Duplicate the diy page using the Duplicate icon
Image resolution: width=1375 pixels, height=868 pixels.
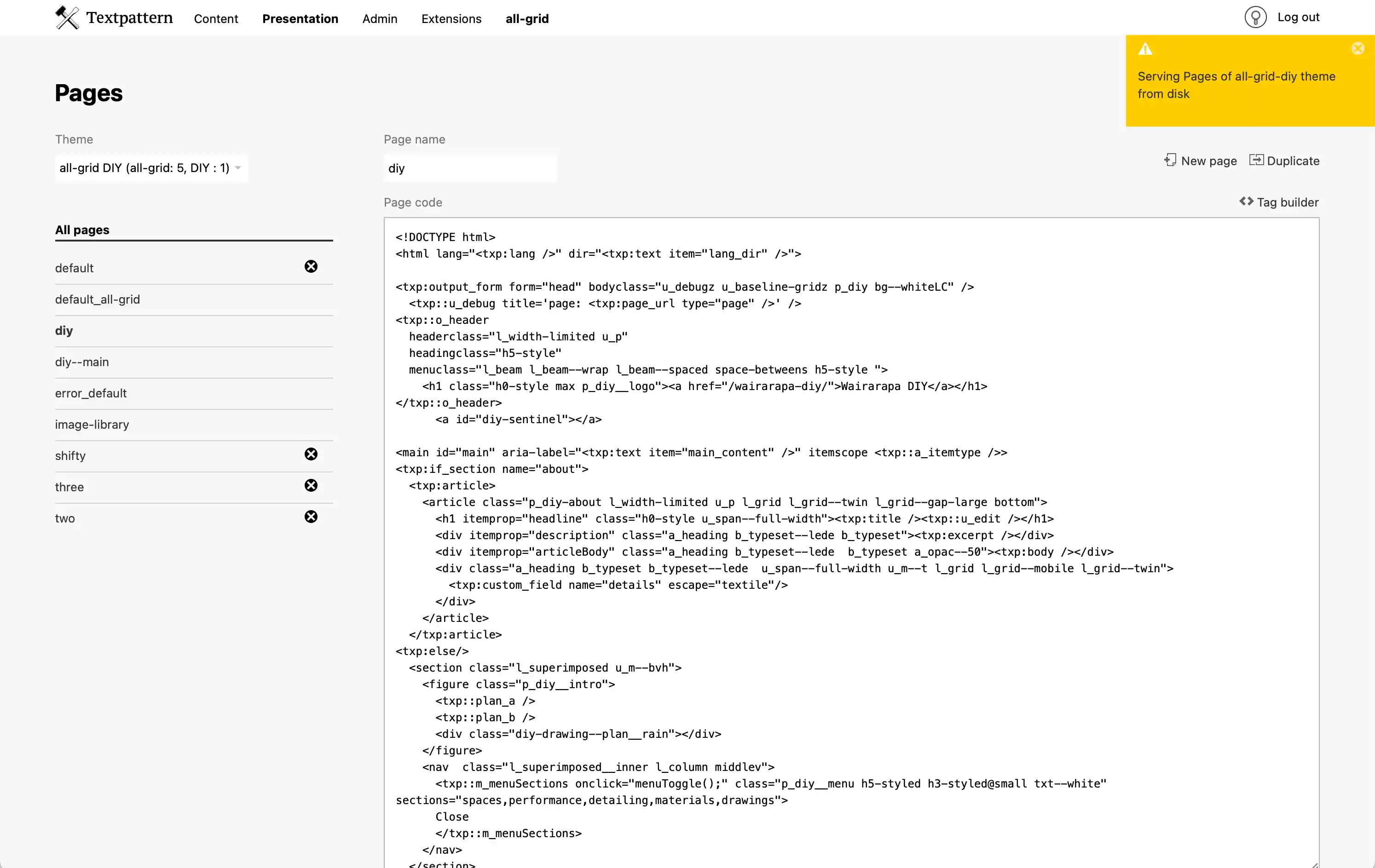[x=1256, y=161]
